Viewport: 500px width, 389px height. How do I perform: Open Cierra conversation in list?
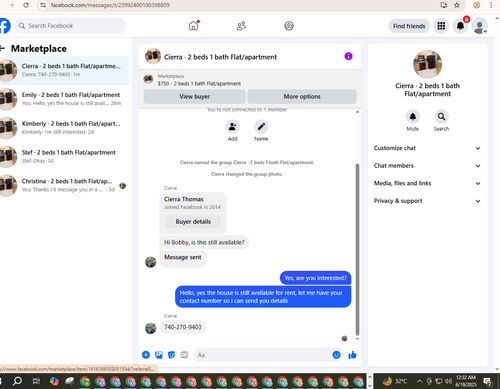point(64,70)
